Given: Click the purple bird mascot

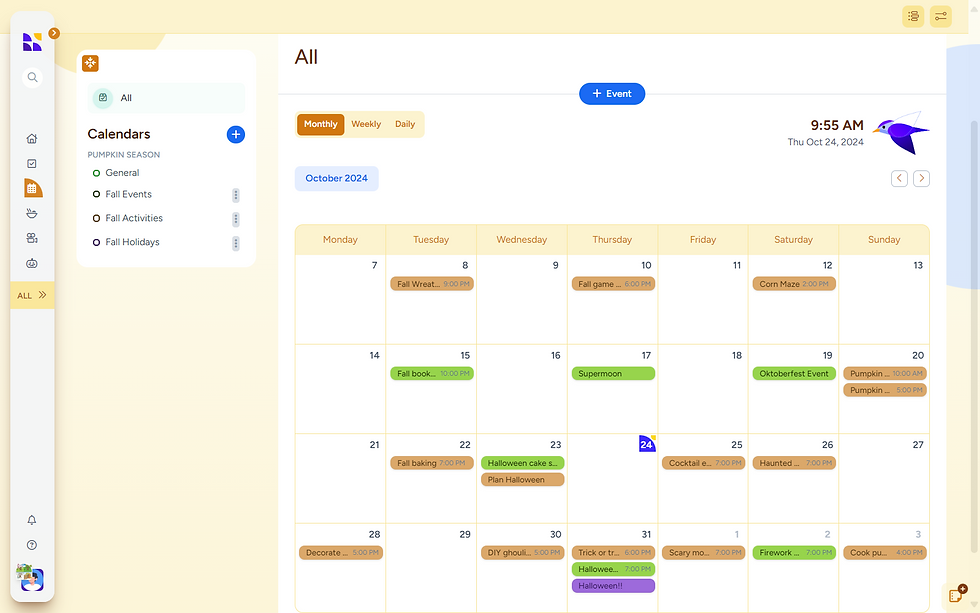Looking at the screenshot, I should click(901, 133).
